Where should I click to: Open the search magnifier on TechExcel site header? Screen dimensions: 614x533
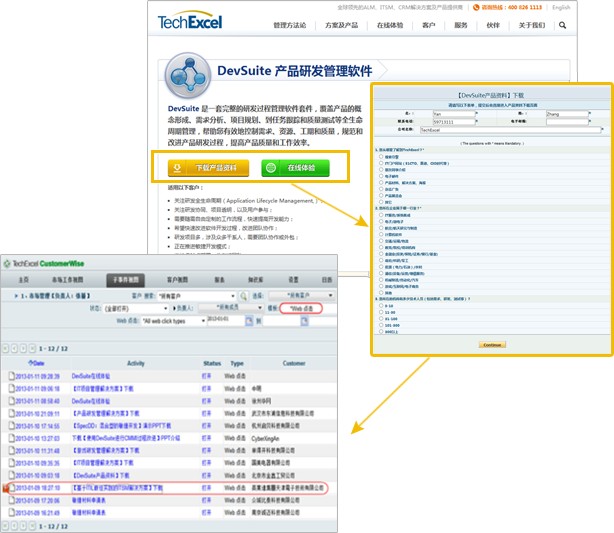[562, 25]
